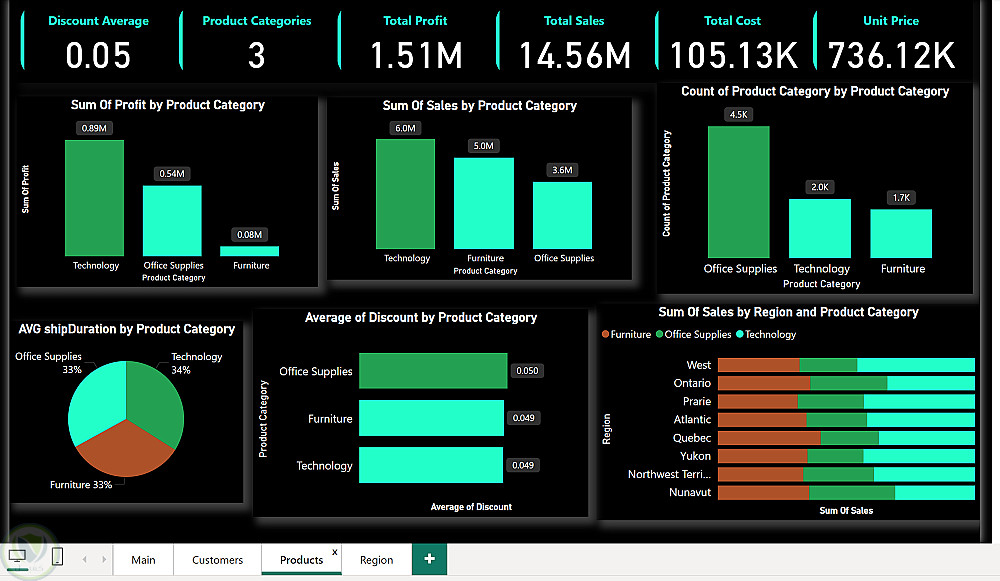Select Technology bar in Count chart
The image size is (1000, 581).
point(820,228)
